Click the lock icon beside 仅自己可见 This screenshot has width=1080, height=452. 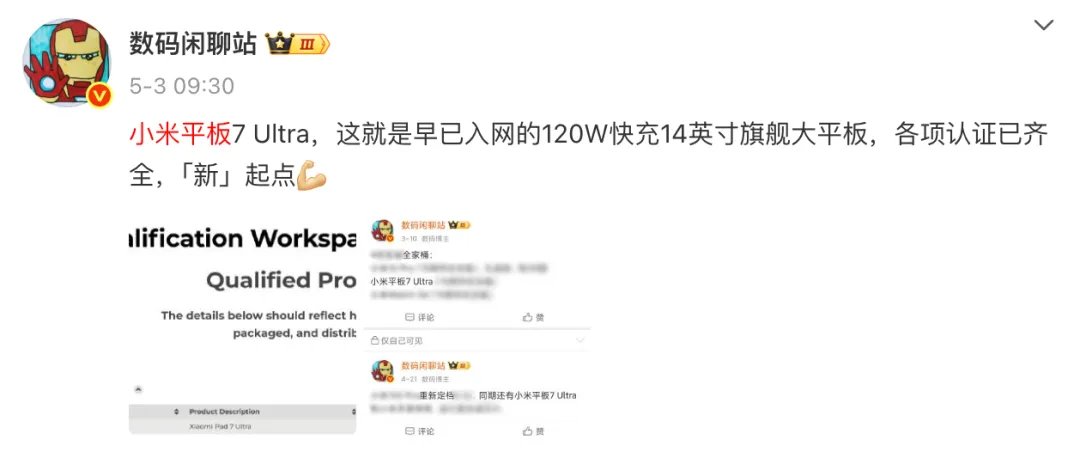pyautogui.click(x=375, y=340)
